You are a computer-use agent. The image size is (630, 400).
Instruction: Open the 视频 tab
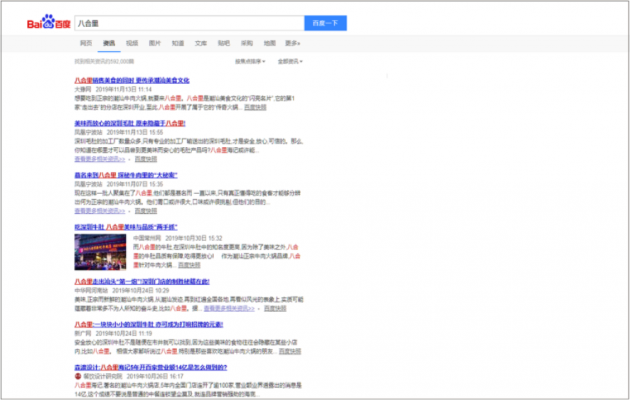tap(132, 44)
